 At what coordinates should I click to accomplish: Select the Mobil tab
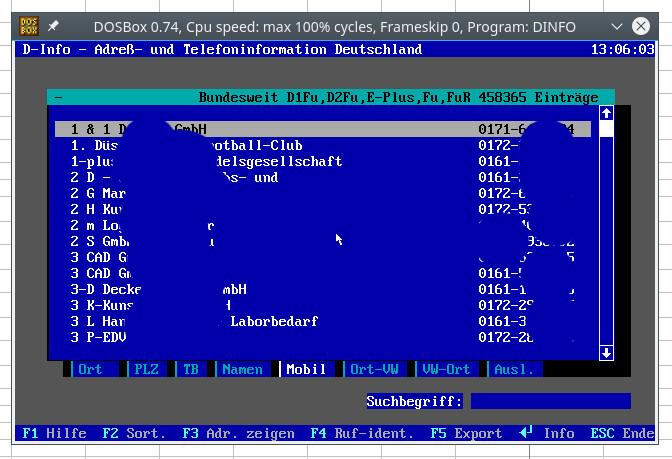tap(306, 369)
